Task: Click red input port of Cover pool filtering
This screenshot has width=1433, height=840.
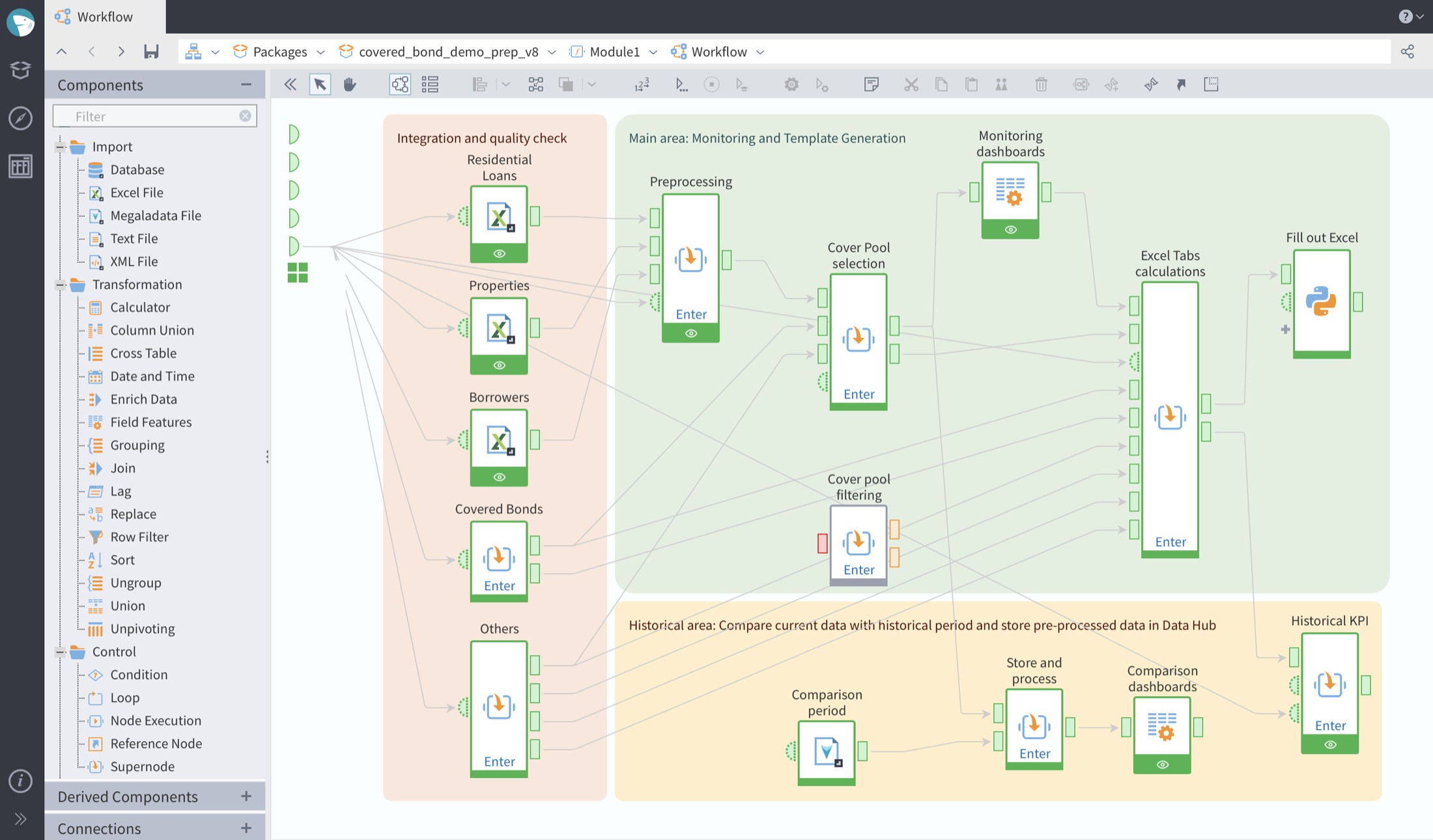Action: (822, 543)
